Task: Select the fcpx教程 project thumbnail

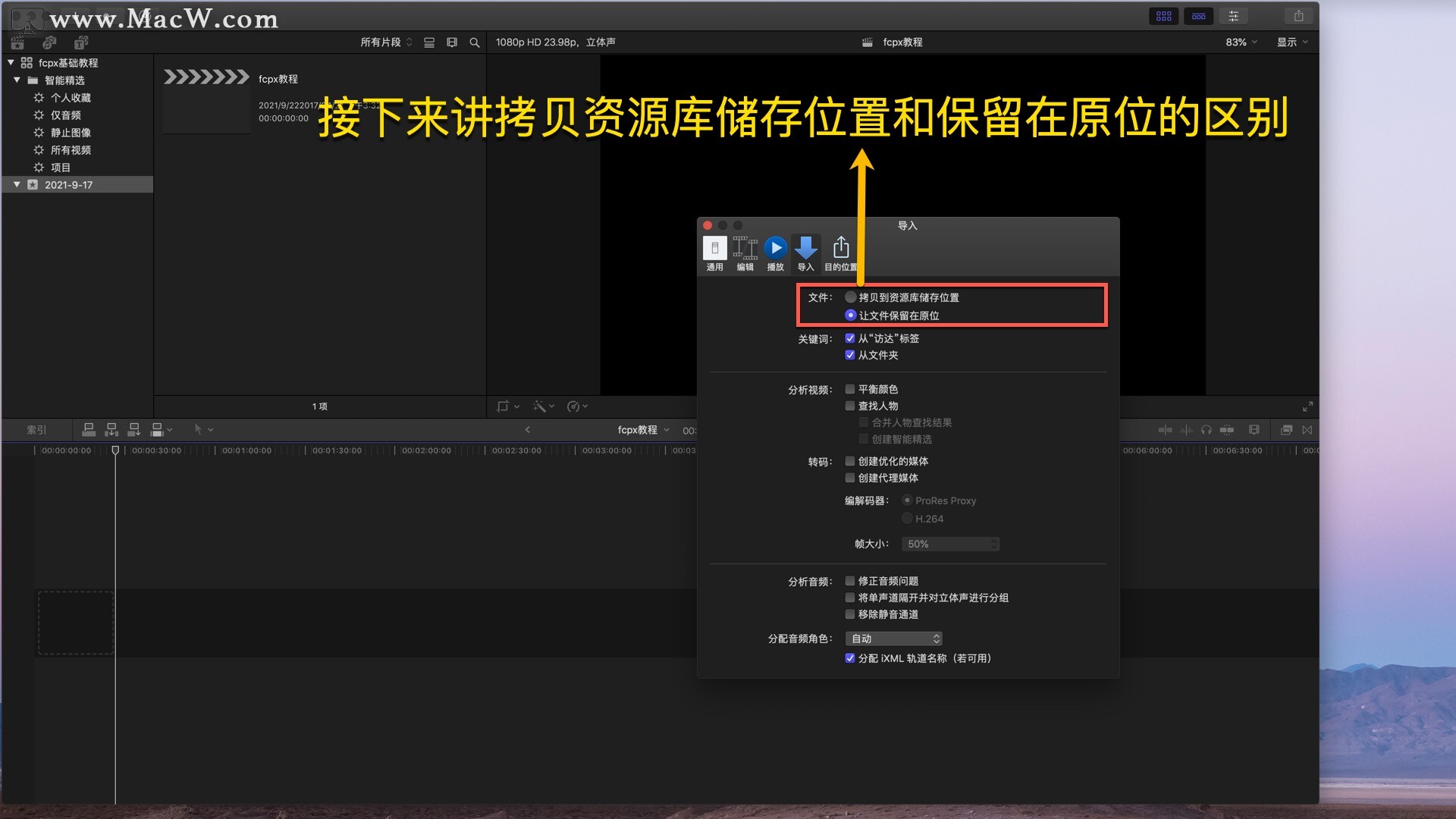Action: 207,101
